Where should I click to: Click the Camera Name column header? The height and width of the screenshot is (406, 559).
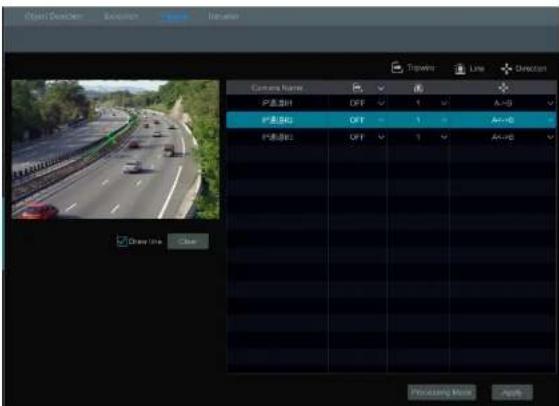tap(277, 88)
